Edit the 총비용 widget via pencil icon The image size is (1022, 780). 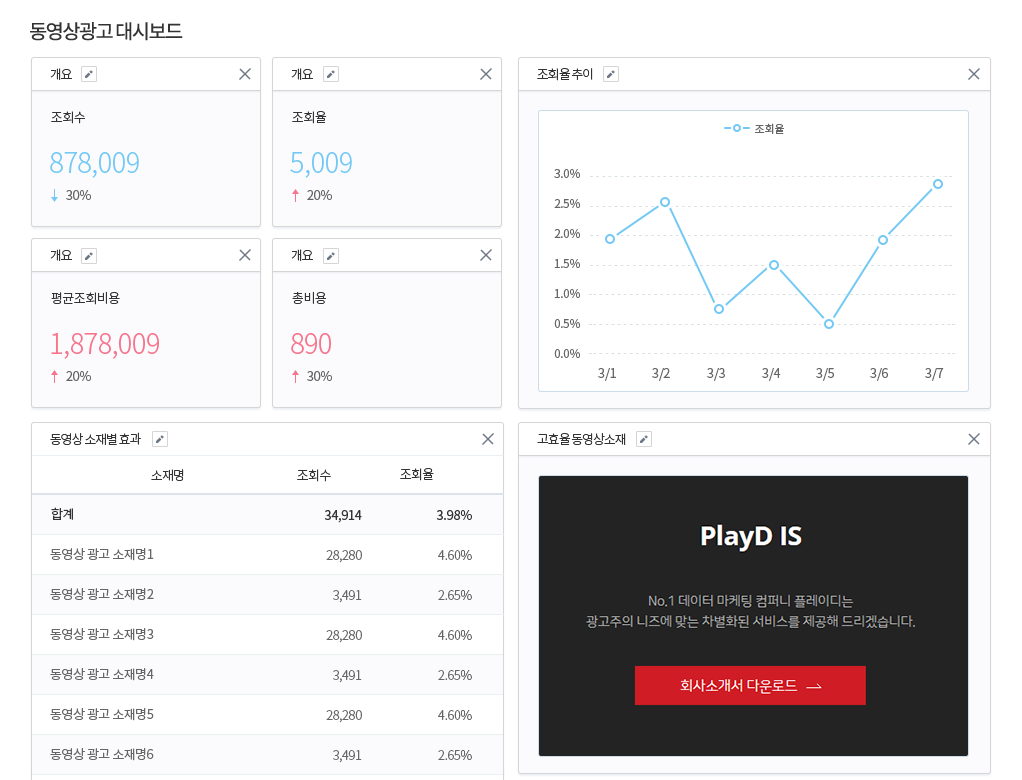coord(331,256)
